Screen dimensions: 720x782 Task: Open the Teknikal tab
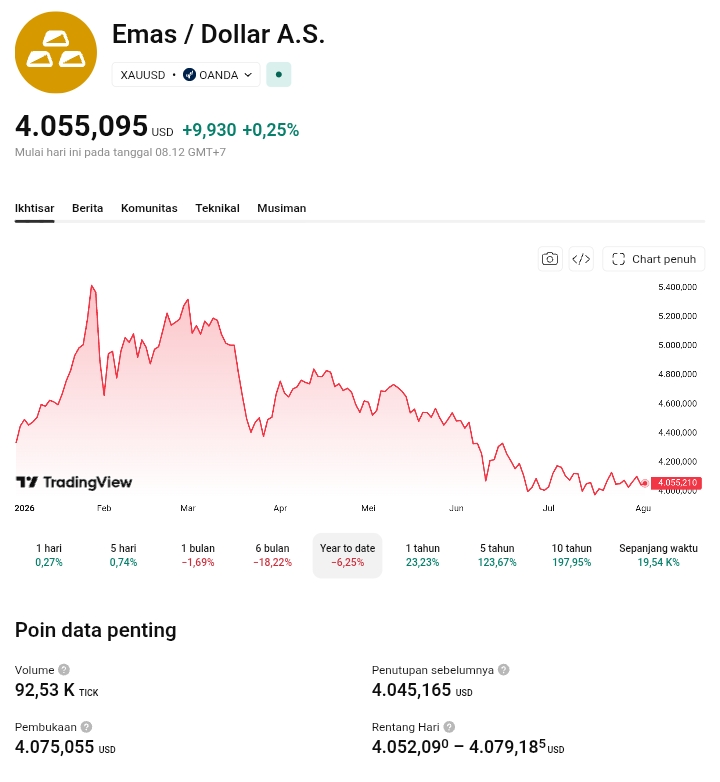pyautogui.click(x=217, y=208)
